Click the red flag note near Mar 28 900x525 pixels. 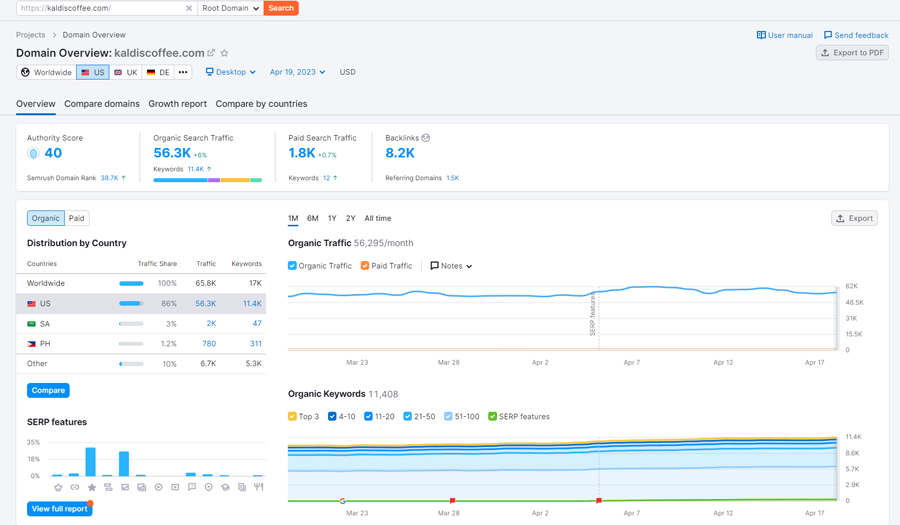pyautogui.click(x=452, y=501)
